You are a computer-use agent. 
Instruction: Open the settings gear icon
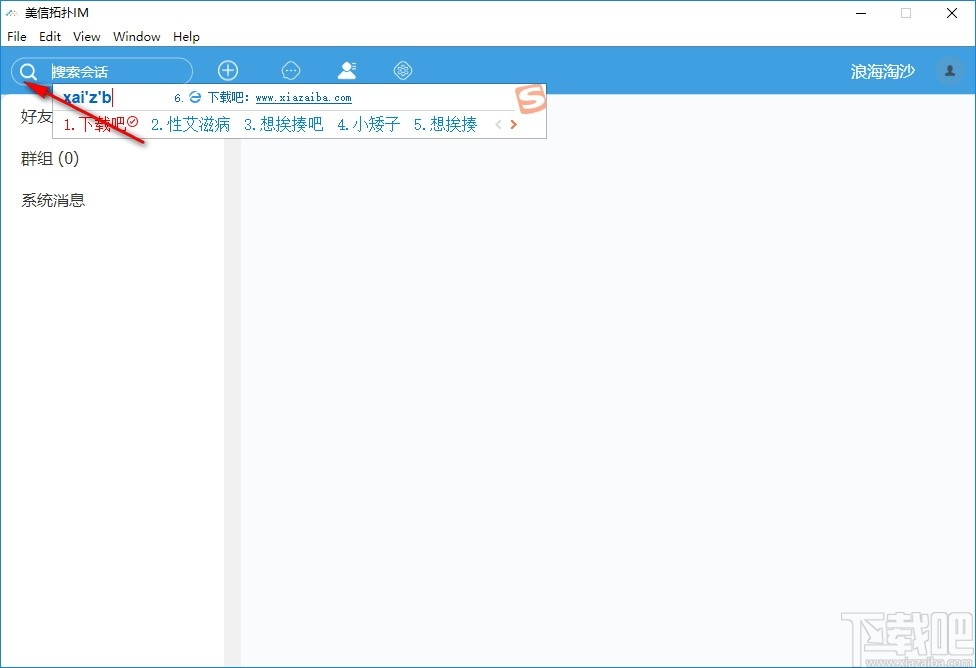(x=403, y=70)
